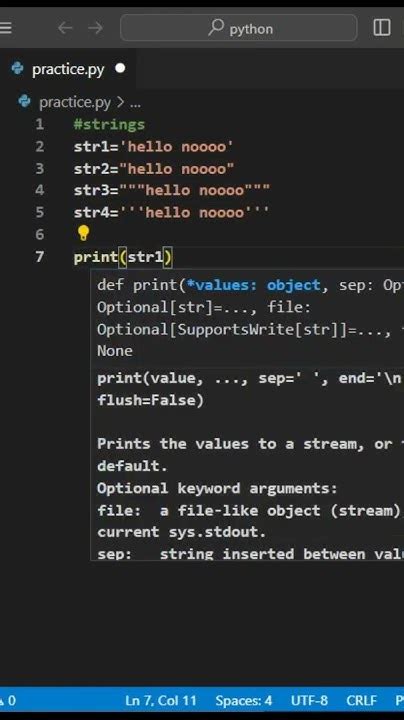The width and height of the screenshot is (404, 720).
Task: Expand the breadcrumb ellipsis symbols
Action: pyautogui.click(x=135, y=103)
